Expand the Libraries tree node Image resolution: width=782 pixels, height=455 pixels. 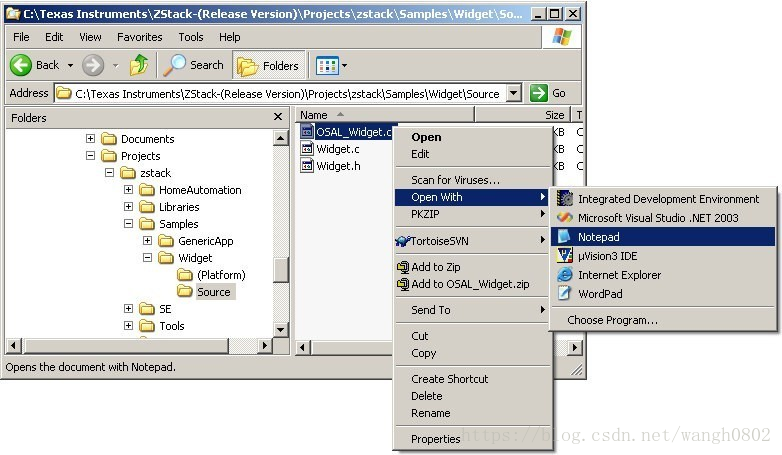pyautogui.click(x=128, y=207)
